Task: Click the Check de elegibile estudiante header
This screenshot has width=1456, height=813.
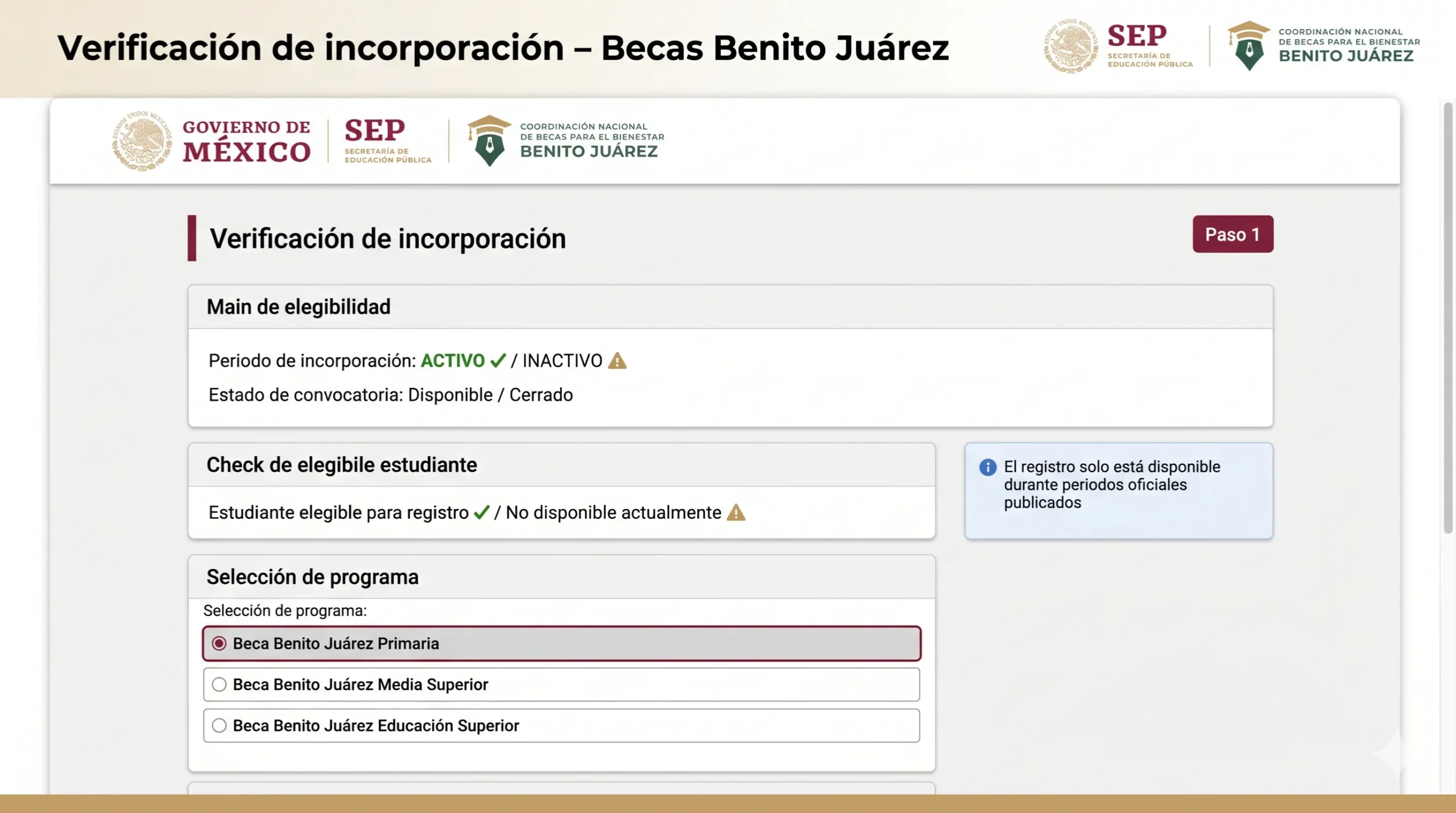Action: pyautogui.click(x=561, y=465)
